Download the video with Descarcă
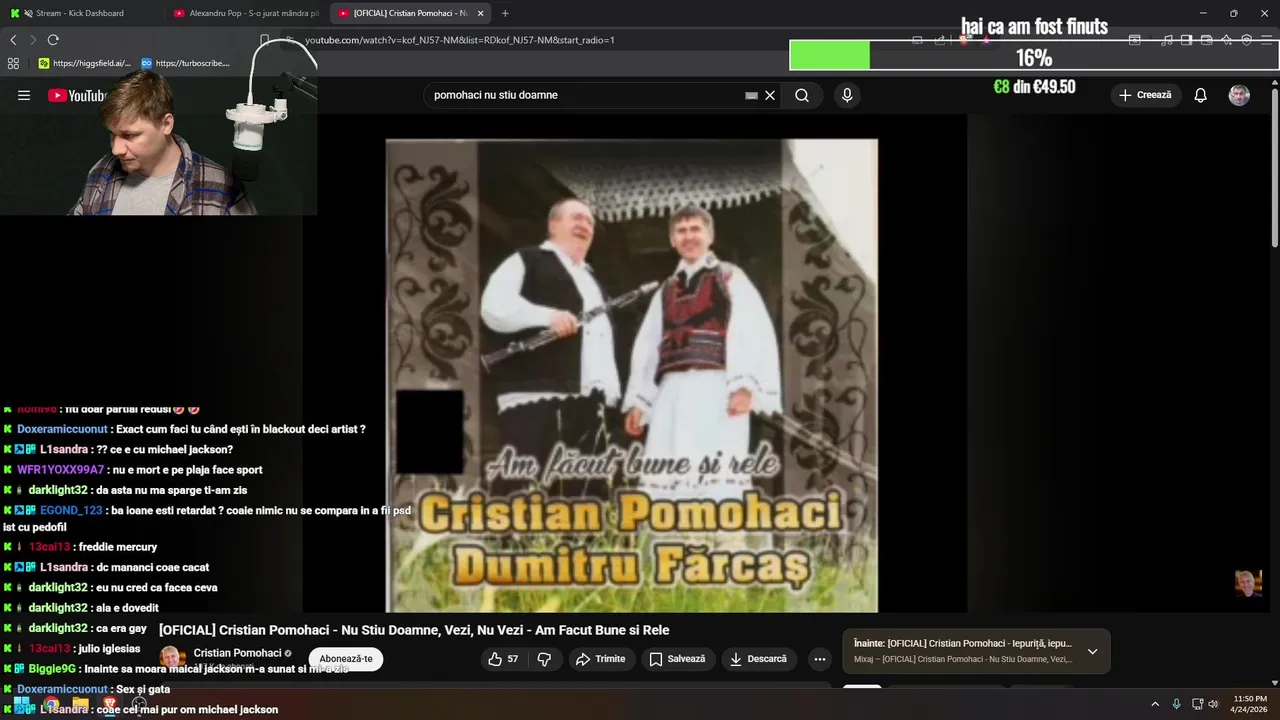This screenshot has width=1280, height=720. (x=759, y=659)
